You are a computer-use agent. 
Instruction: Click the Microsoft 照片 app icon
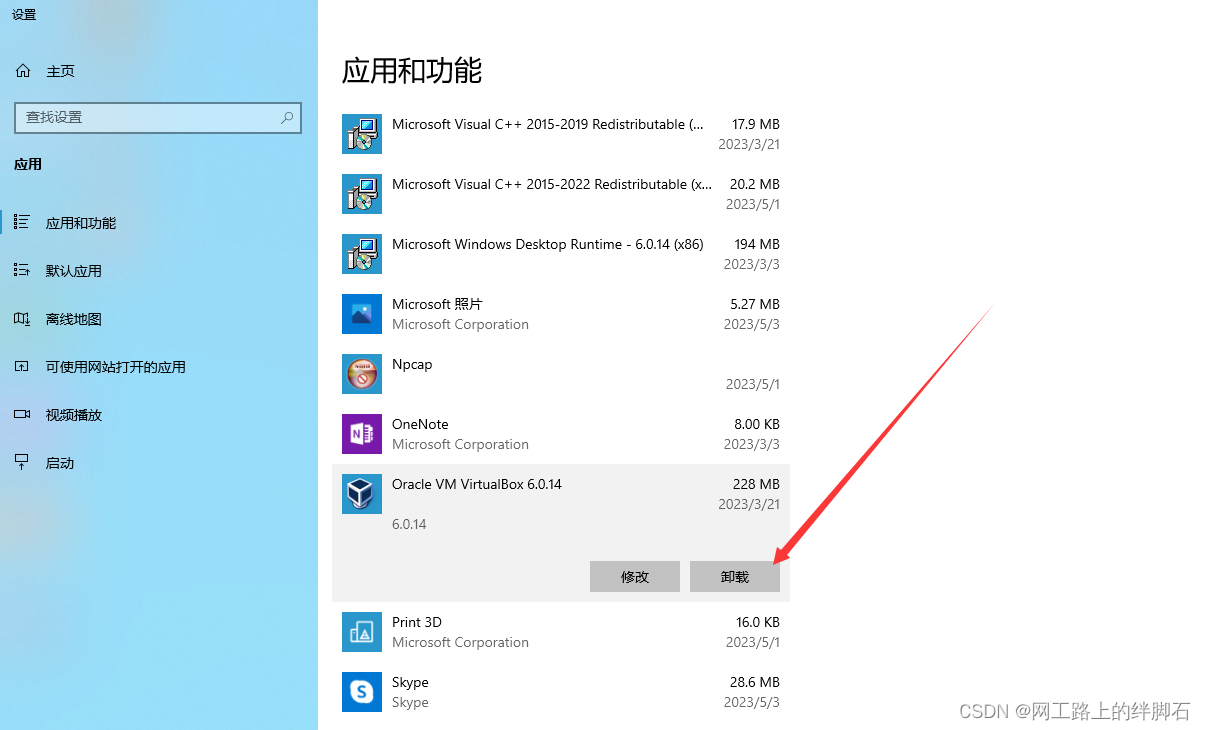tap(362, 314)
